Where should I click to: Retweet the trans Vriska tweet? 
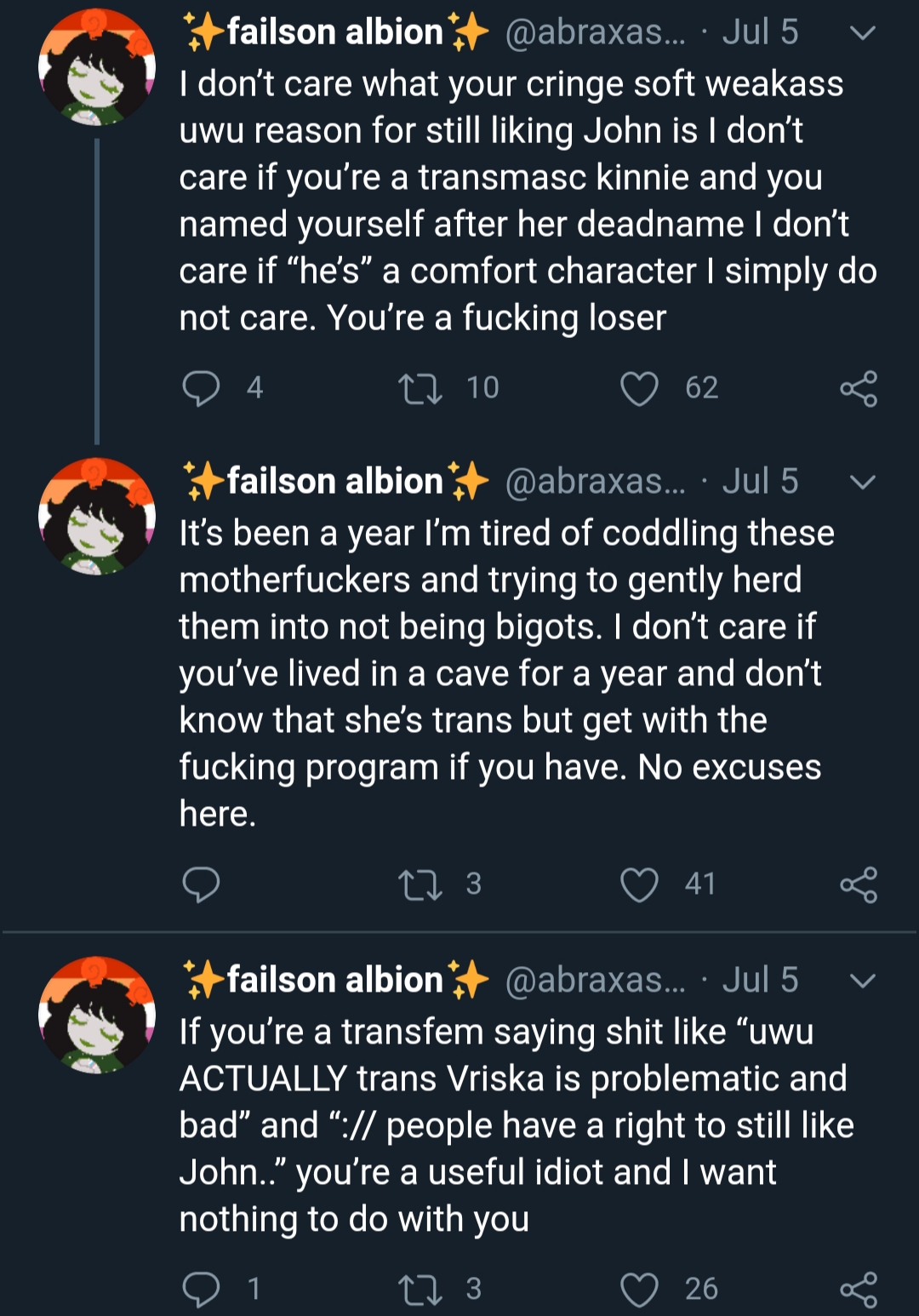[x=420, y=1290]
